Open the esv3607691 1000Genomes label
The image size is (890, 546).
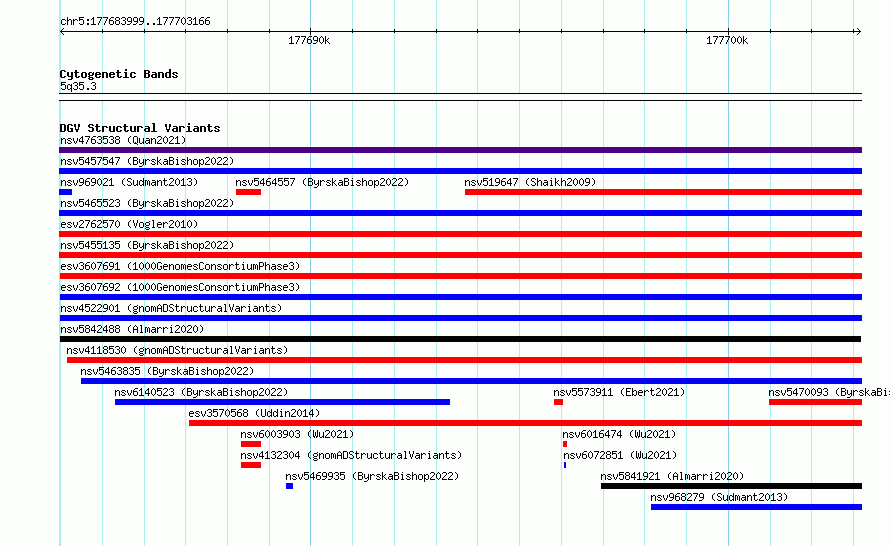[180, 266]
